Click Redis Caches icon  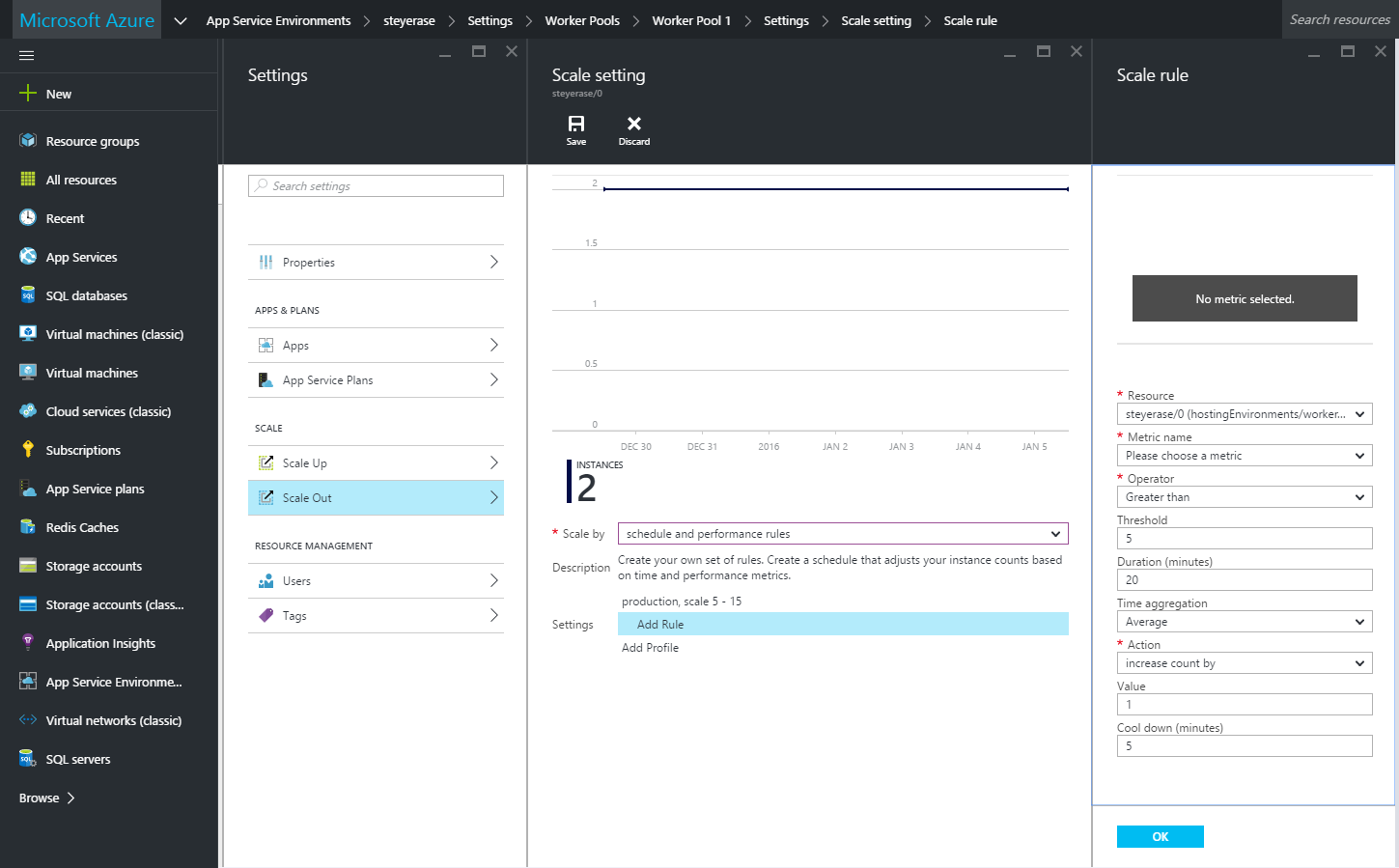tap(28, 526)
